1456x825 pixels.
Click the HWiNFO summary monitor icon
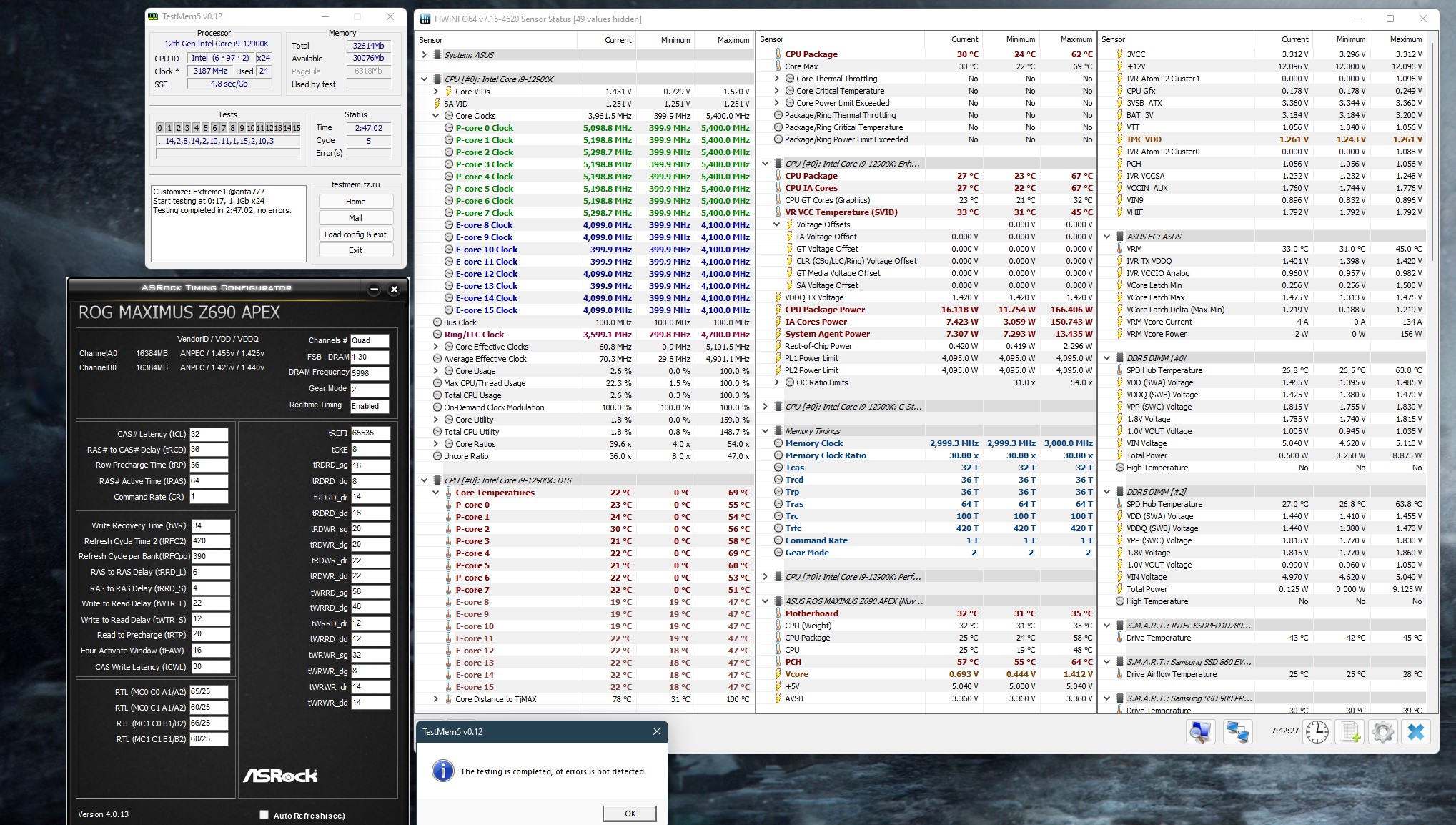coord(1201,731)
